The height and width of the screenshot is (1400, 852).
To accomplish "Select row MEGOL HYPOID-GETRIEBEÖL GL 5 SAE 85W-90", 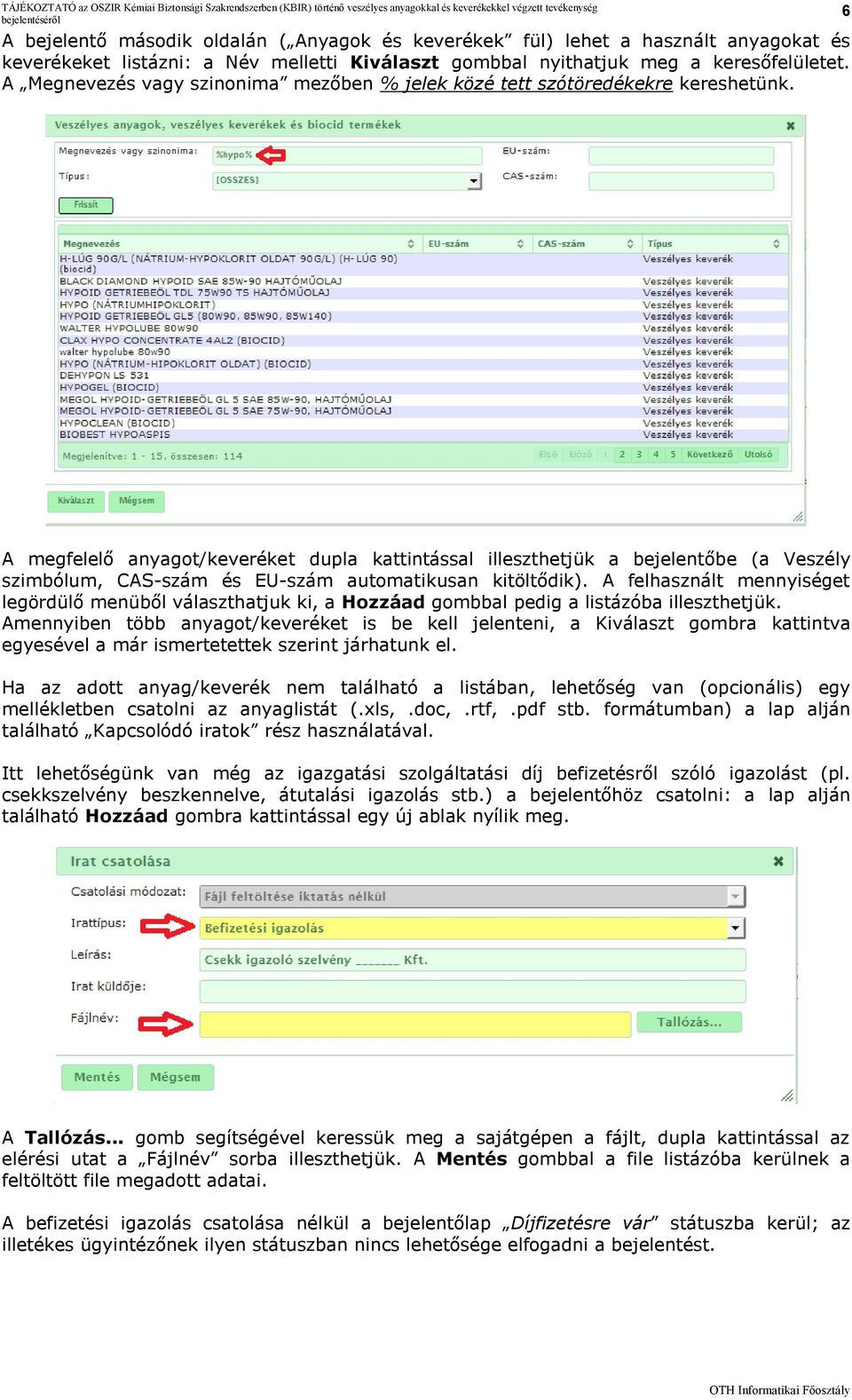I will pyautogui.click(x=423, y=399).
